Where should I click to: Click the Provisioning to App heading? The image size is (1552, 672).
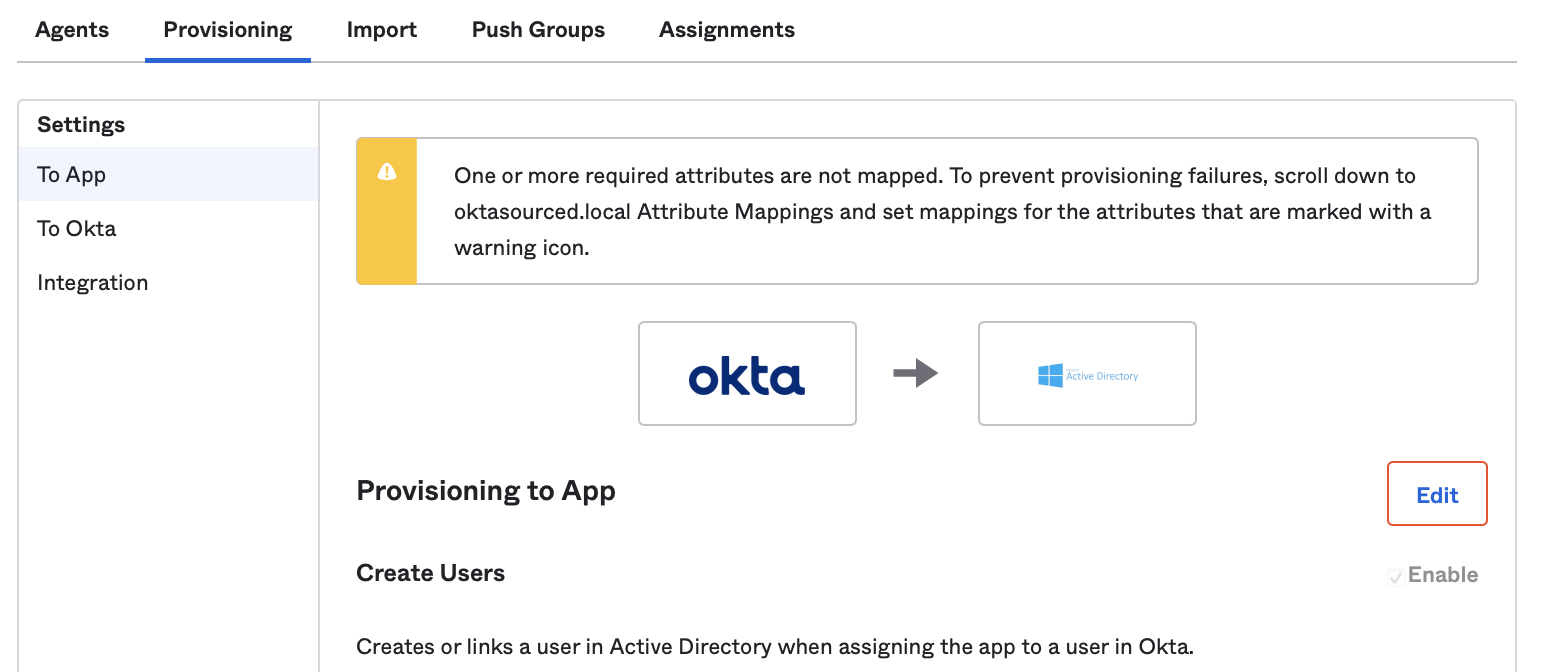coord(486,491)
